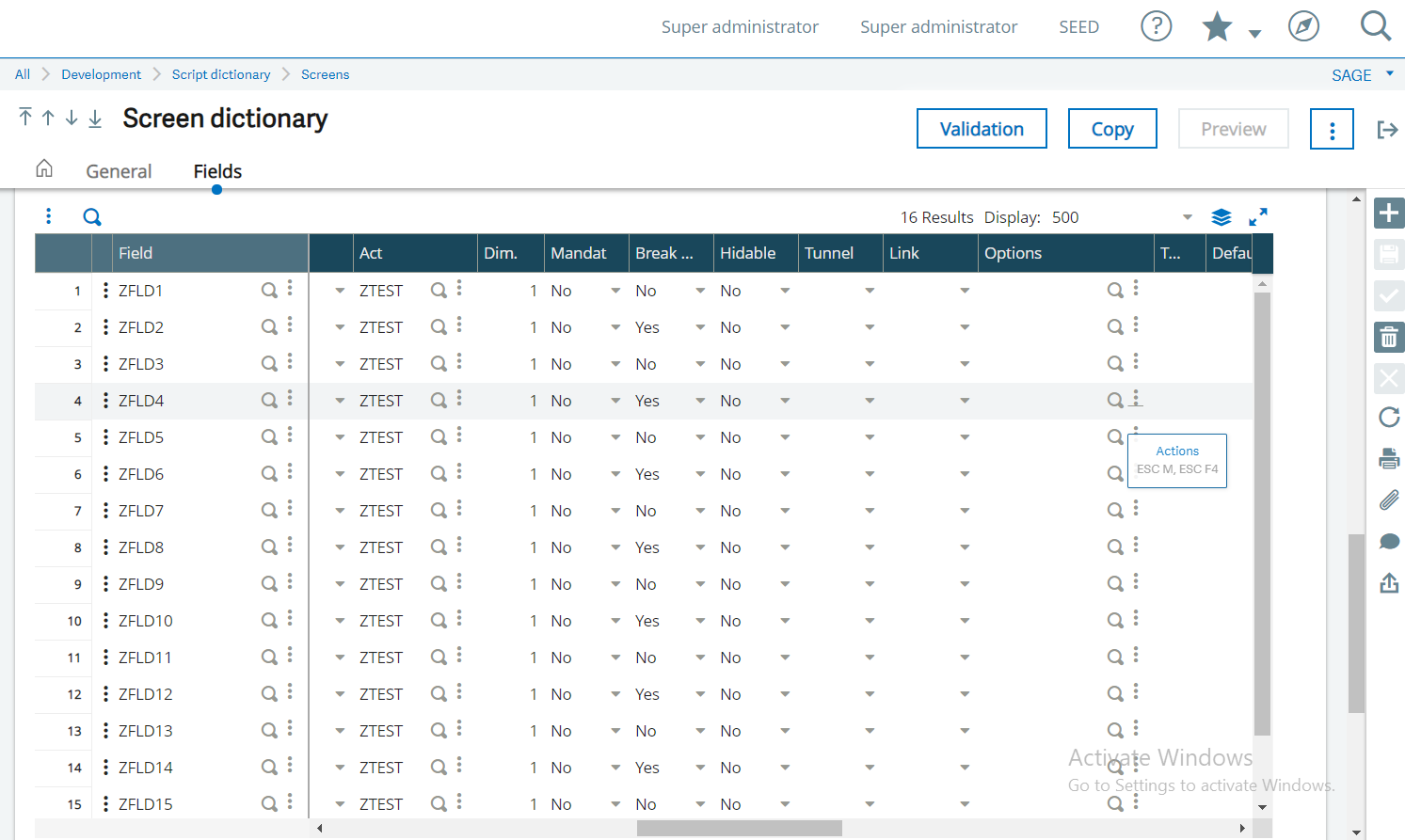Open Break dropdown in row 2

(700, 327)
